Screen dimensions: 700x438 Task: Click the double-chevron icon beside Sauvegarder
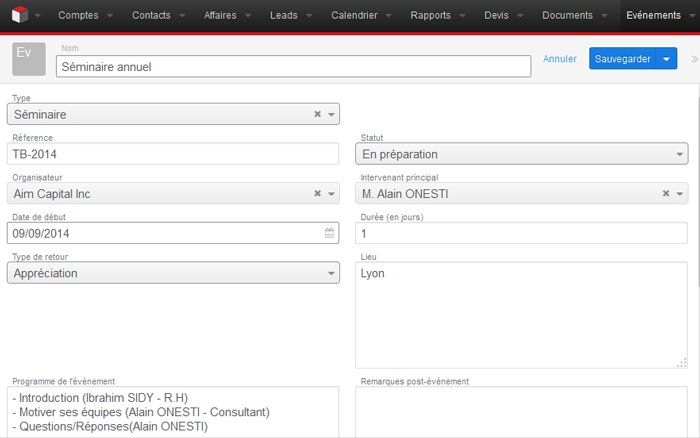click(x=693, y=59)
